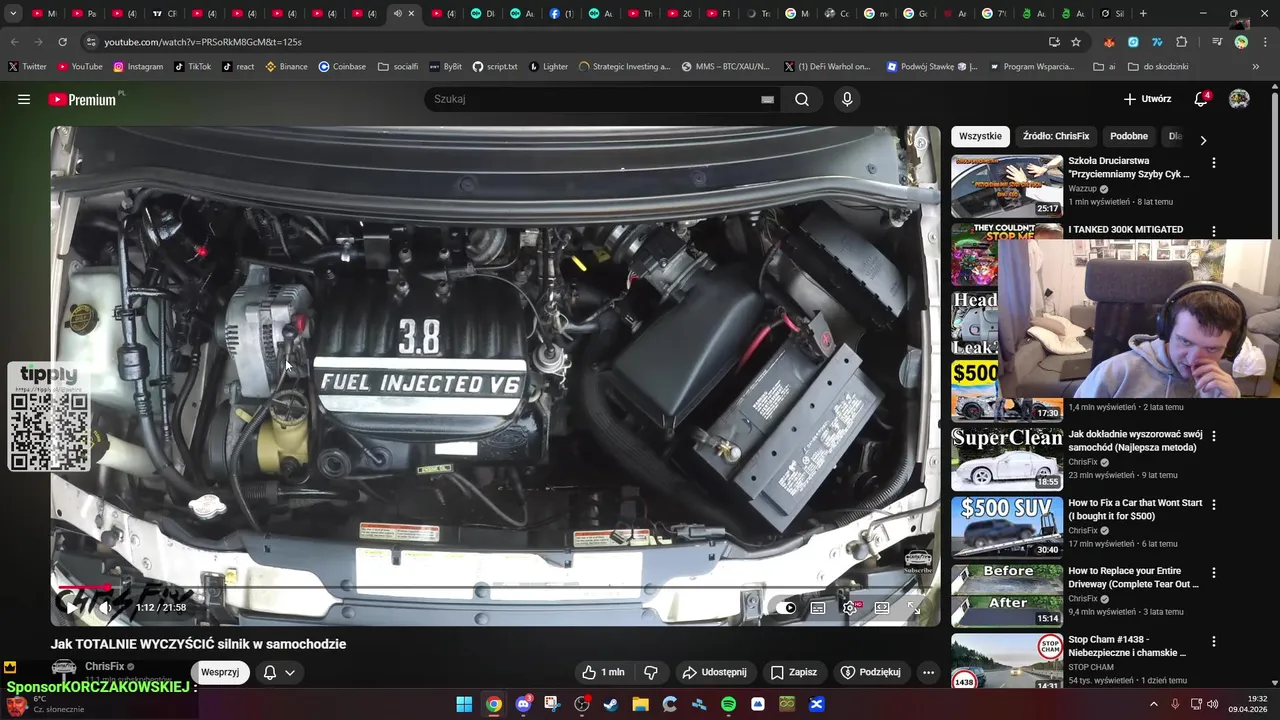The width and height of the screenshot is (1280, 720).
Task: Open menu for How to Fix a Car video
Action: [x=1214, y=505]
